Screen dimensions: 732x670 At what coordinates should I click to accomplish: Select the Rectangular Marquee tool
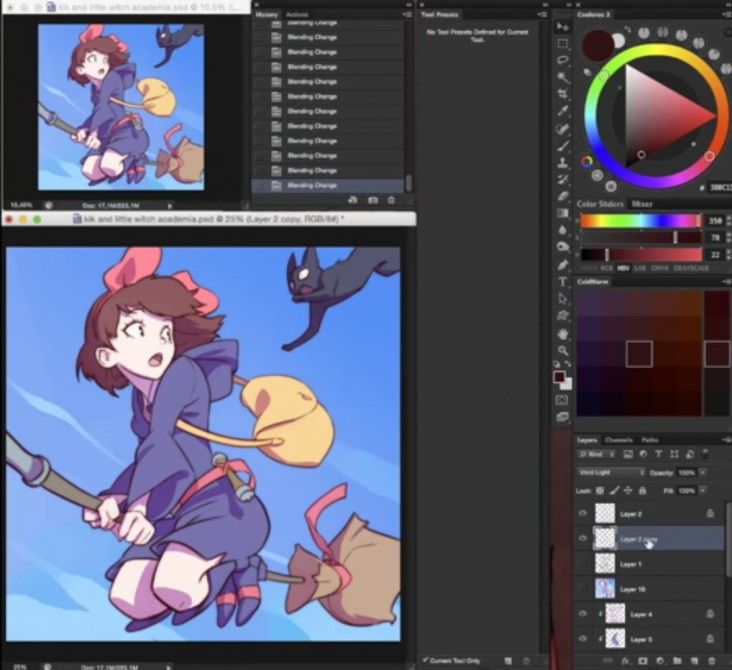(563, 44)
